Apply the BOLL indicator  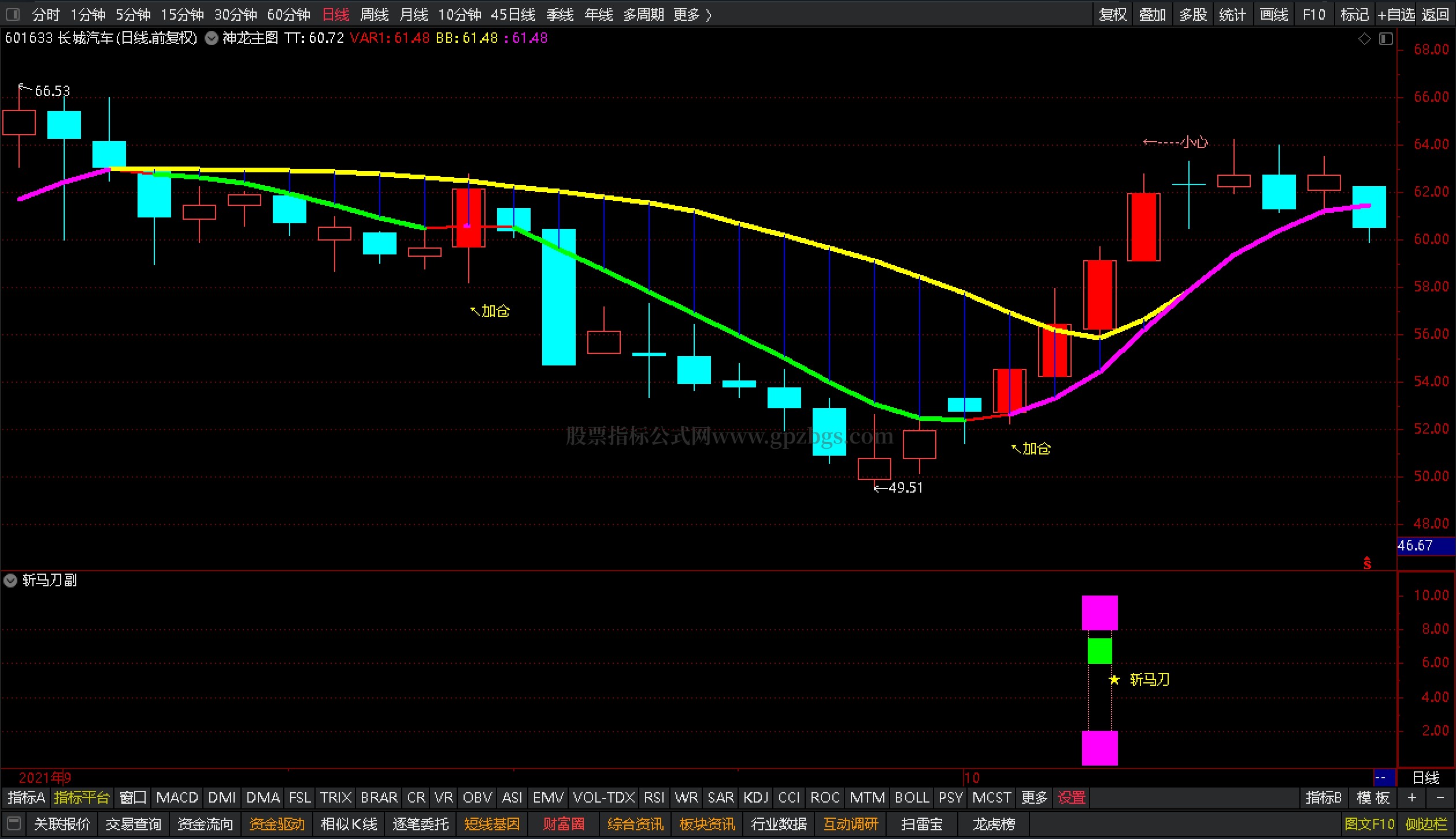point(912,798)
